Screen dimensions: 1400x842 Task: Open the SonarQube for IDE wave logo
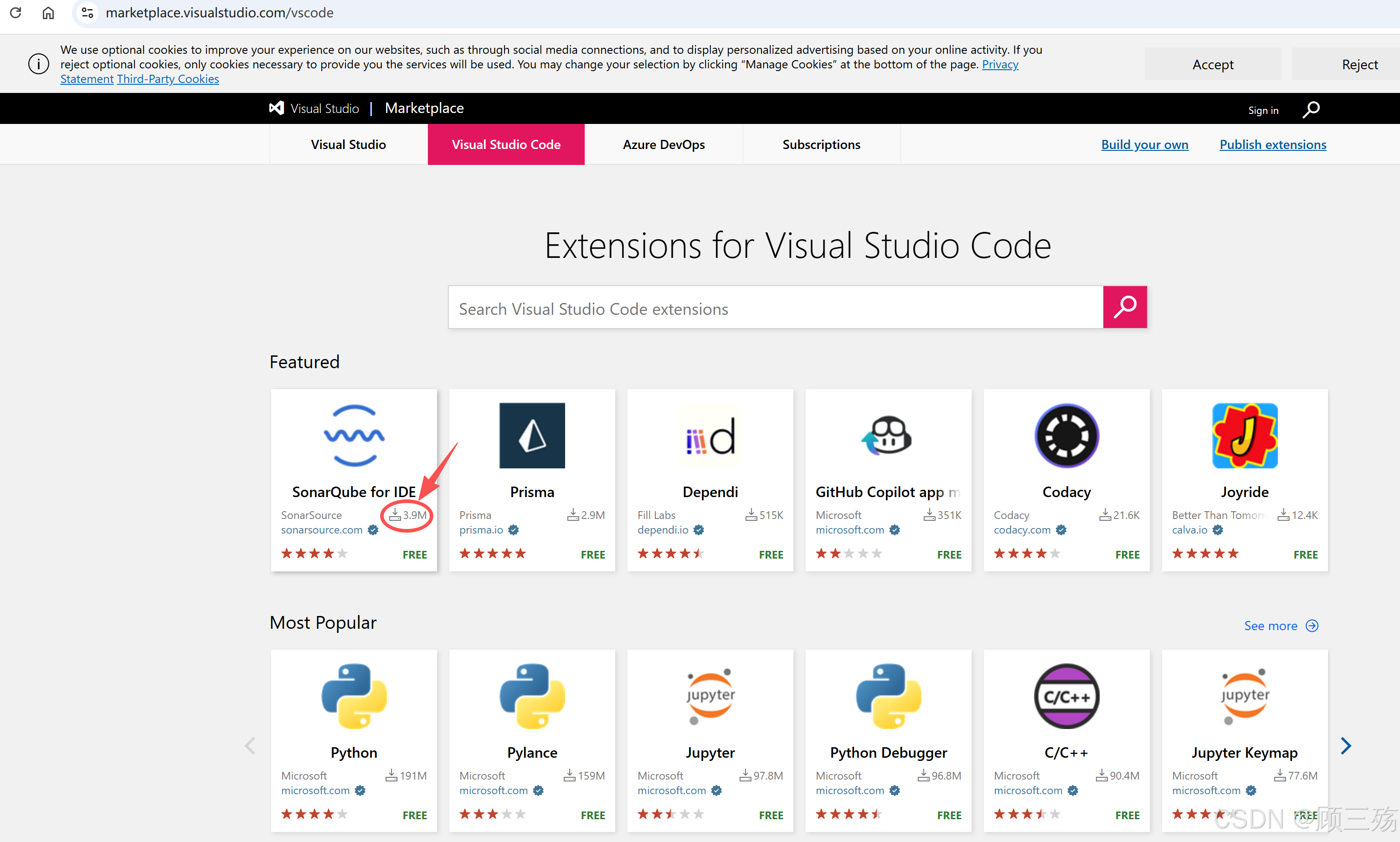pyautogui.click(x=354, y=435)
